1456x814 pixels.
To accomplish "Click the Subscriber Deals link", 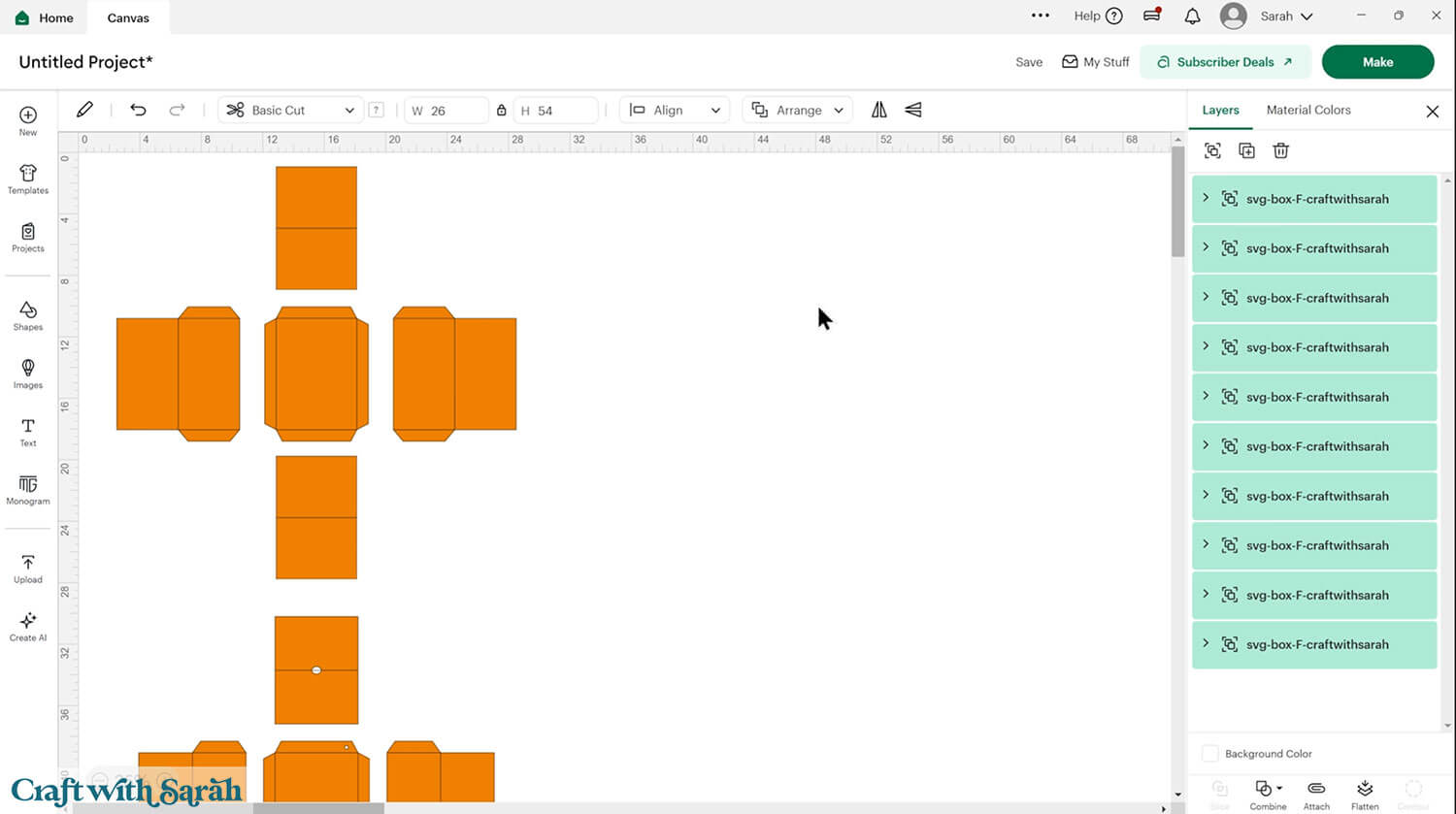I will (x=1224, y=62).
